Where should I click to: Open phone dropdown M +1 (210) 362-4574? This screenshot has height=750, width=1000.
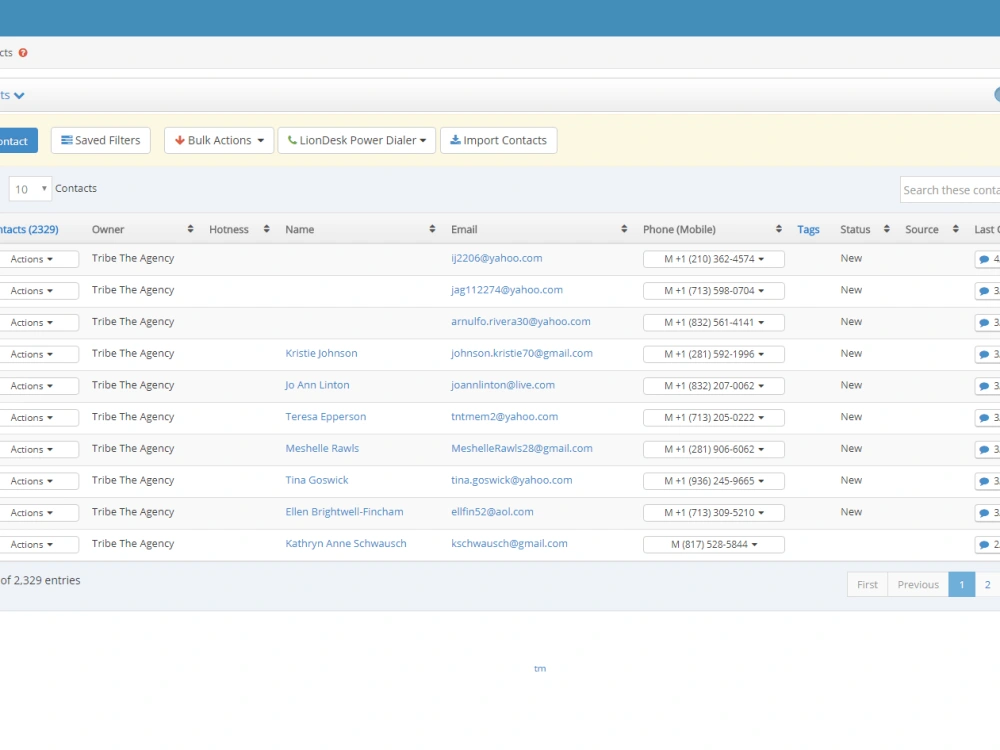click(714, 259)
